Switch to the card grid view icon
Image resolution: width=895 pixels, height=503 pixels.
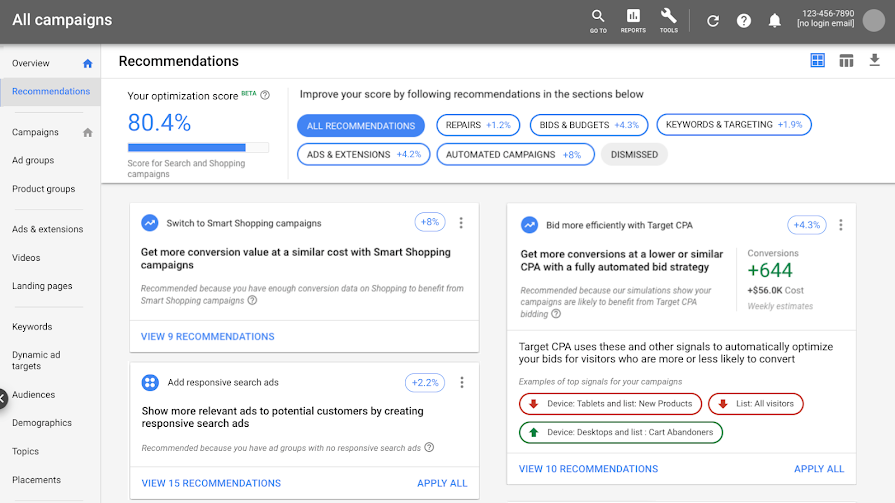point(818,61)
